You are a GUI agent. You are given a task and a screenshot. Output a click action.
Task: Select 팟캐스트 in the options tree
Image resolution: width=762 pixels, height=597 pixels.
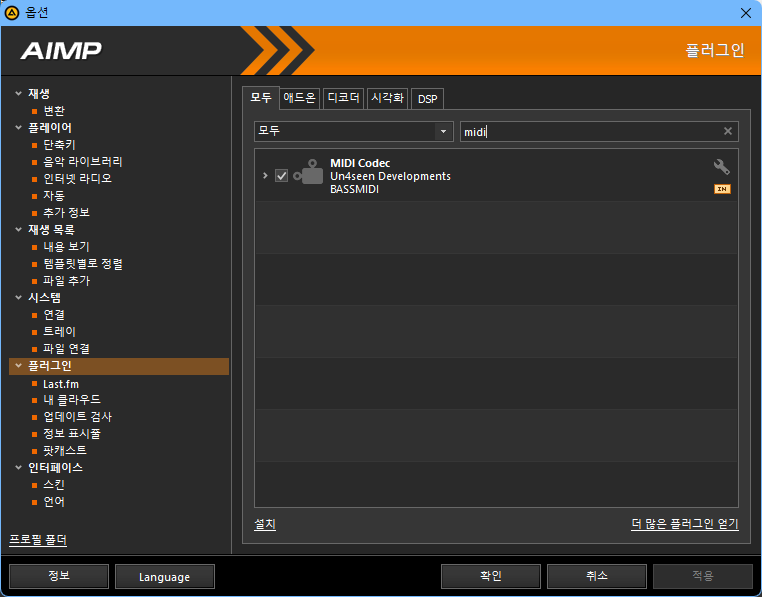coord(65,451)
